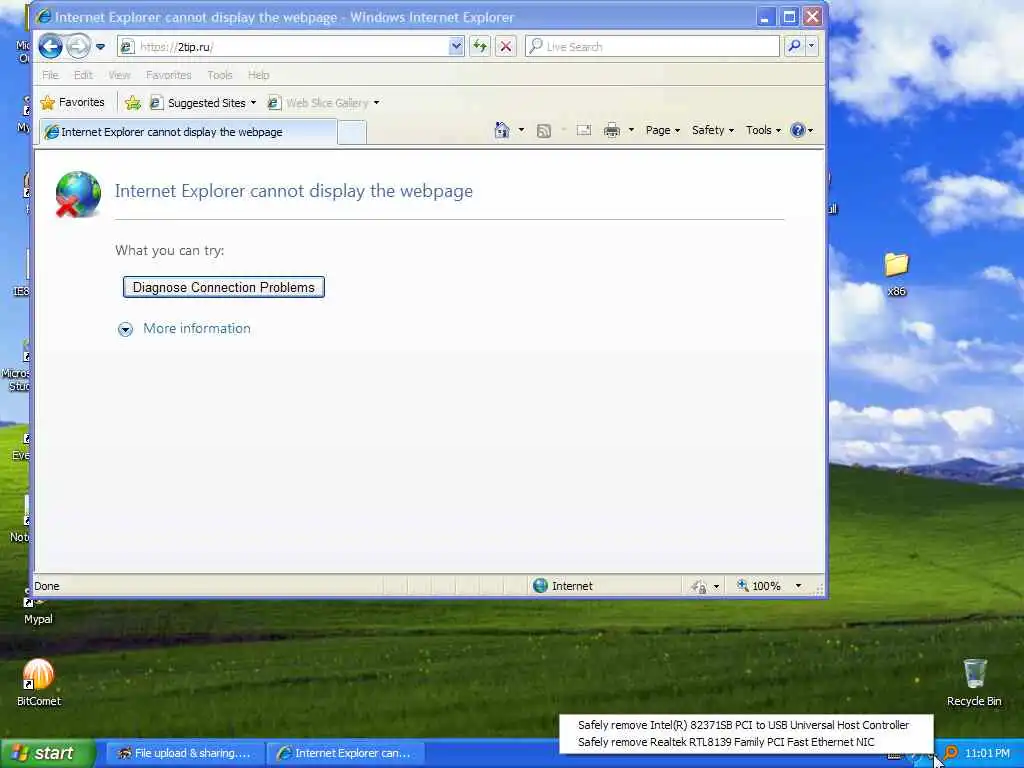Open the Tools command bar menu

[x=763, y=130]
